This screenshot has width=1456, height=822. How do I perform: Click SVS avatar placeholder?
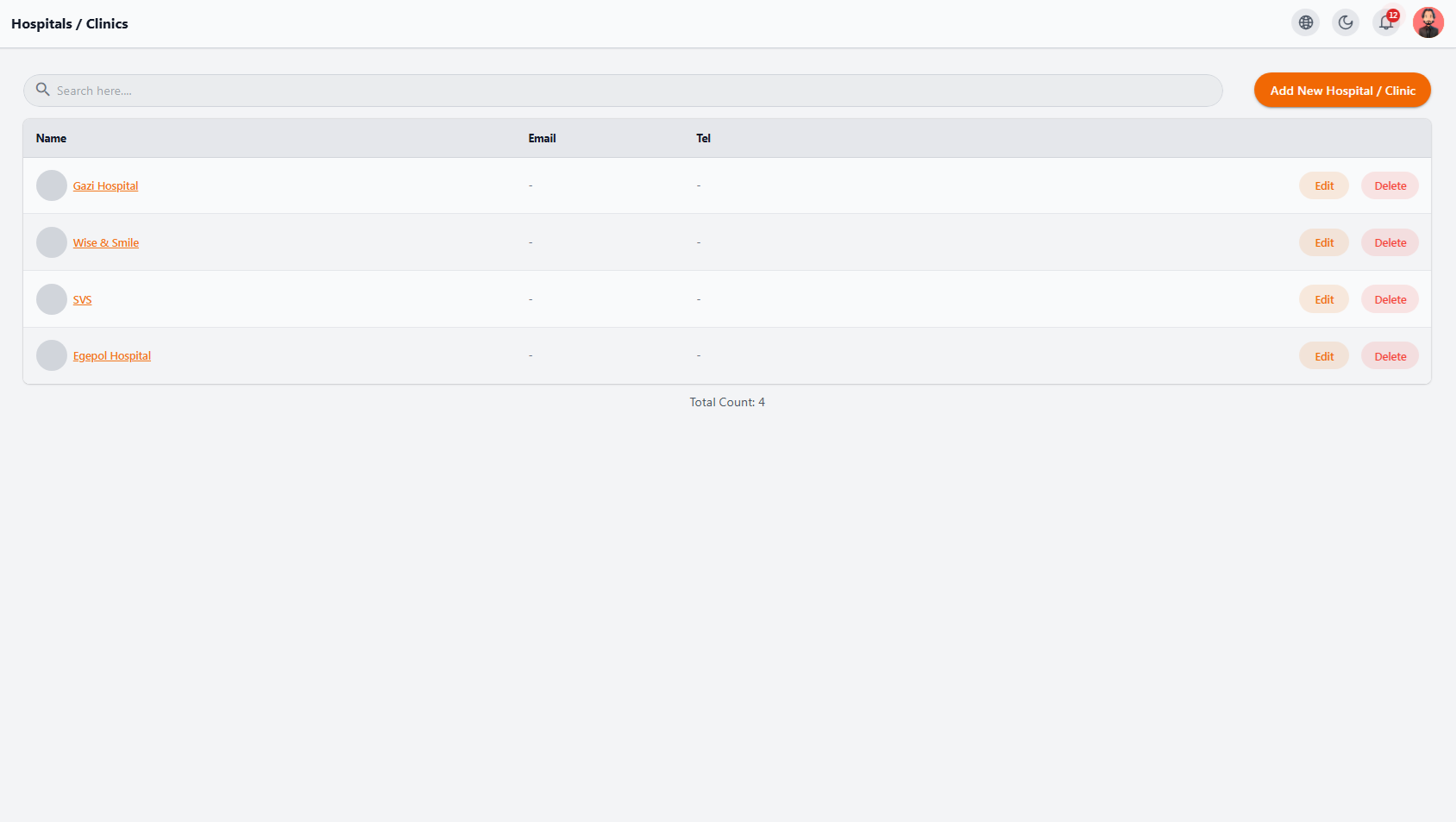pyautogui.click(x=52, y=299)
